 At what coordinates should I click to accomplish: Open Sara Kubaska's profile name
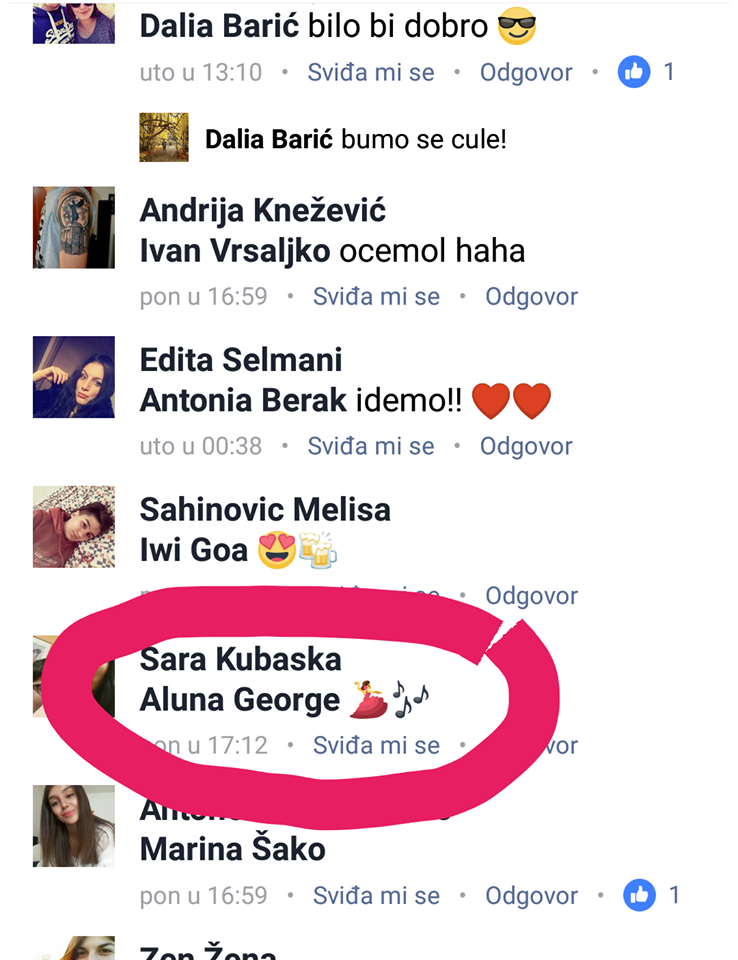click(240, 659)
